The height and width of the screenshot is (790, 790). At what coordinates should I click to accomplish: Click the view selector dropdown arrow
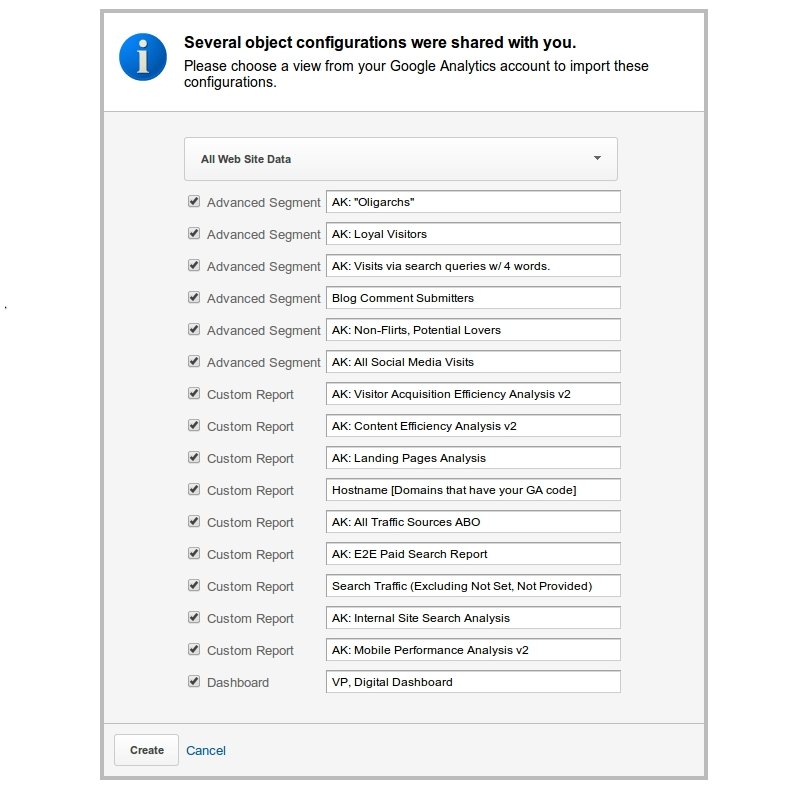(x=597, y=158)
